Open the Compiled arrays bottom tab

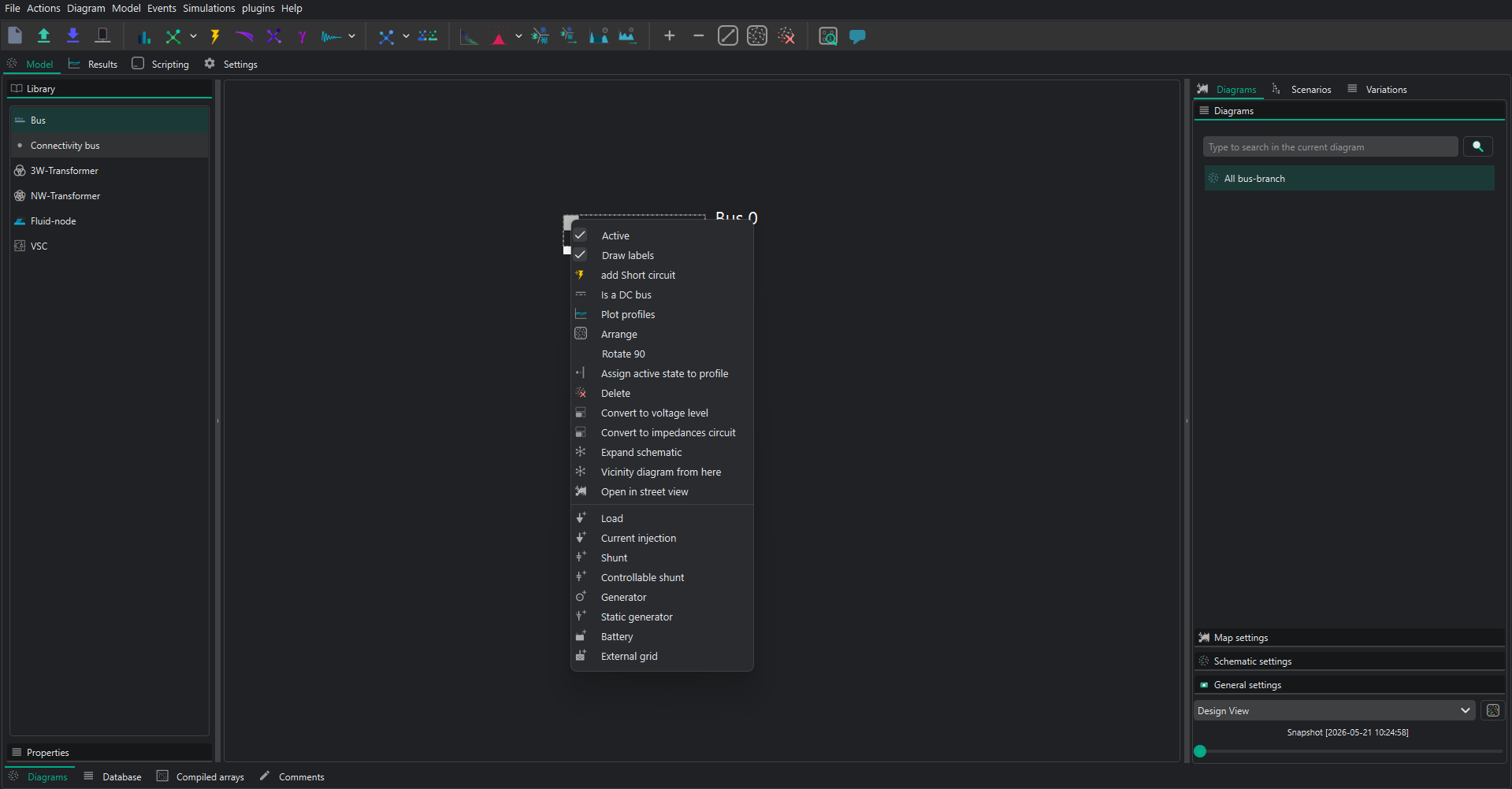coord(201,776)
